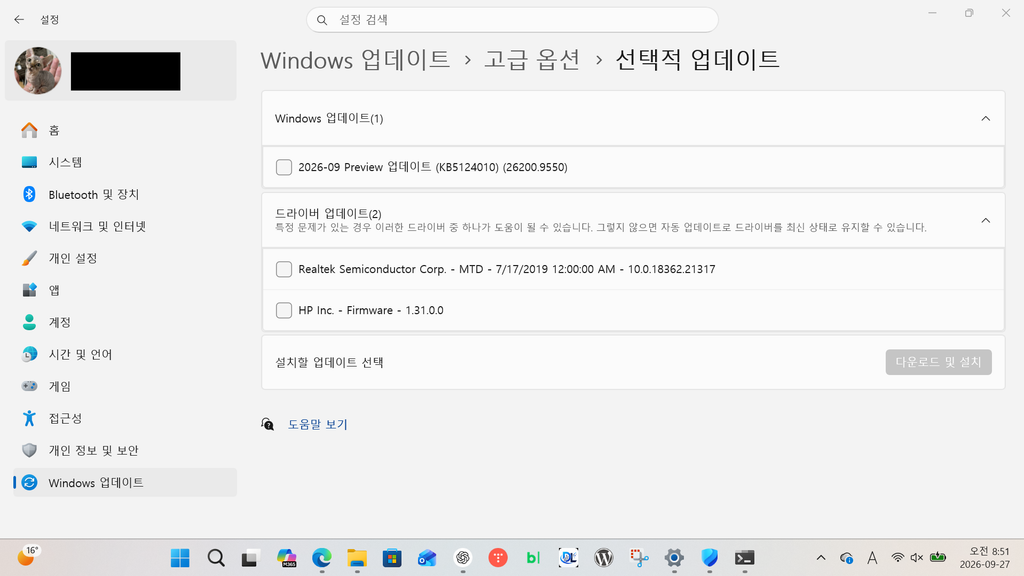
Task: Click the 계정 person icon
Action: [x=29, y=322]
